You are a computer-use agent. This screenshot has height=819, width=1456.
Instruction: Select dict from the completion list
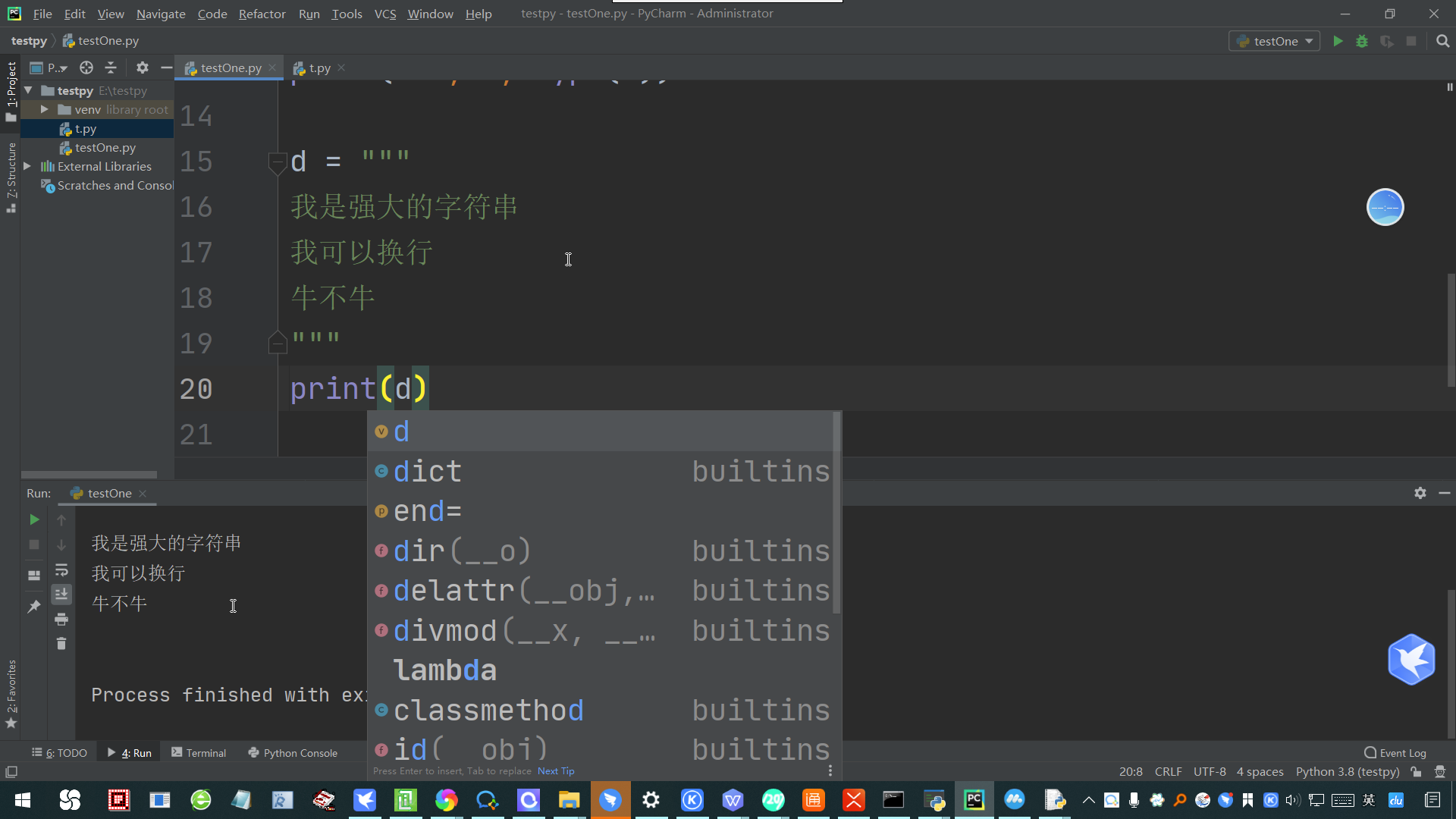(x=428, y=472)
